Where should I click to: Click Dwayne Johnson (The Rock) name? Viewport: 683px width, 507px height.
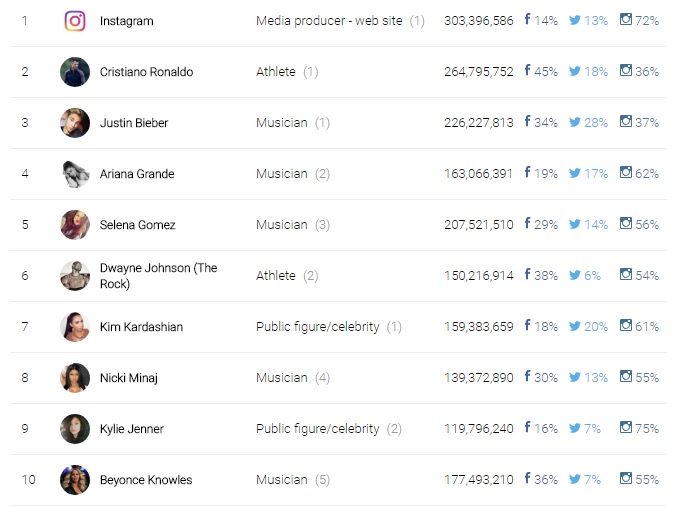click(x=159, y=276)
